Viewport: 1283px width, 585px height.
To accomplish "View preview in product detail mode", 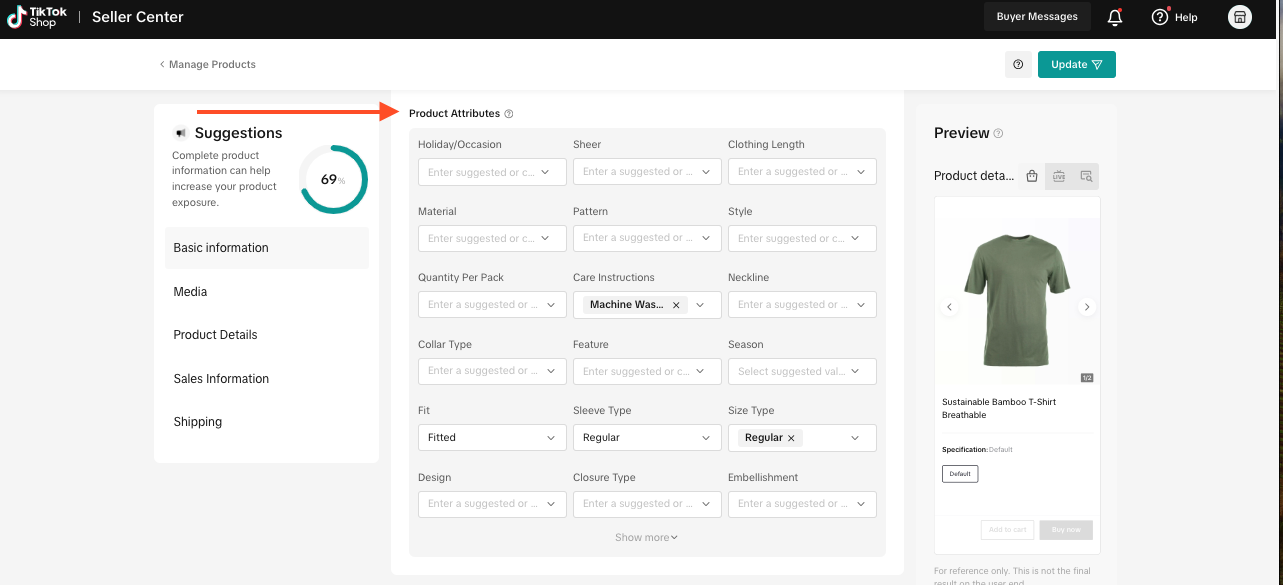I will pos(1031,176).
